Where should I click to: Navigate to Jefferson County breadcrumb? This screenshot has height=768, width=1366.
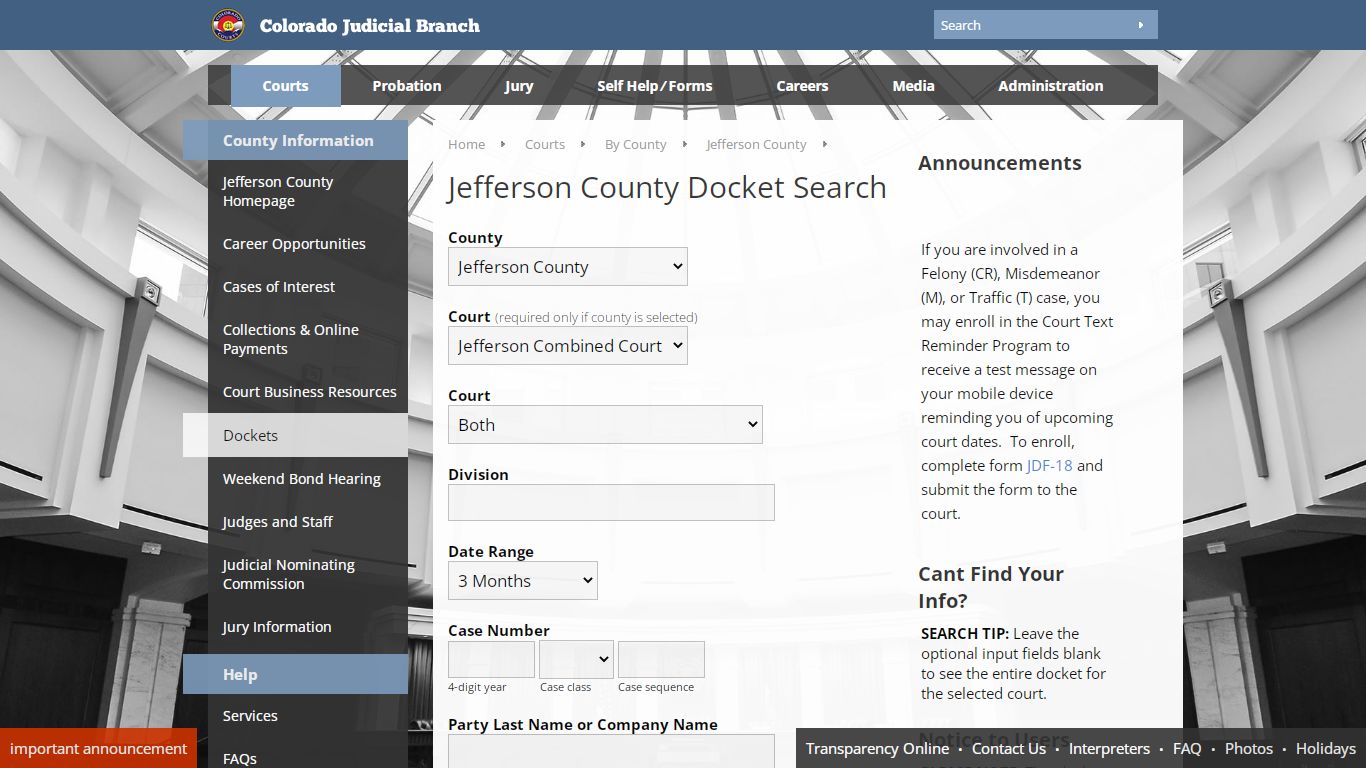pyautogui.click(x=755, y=145)
